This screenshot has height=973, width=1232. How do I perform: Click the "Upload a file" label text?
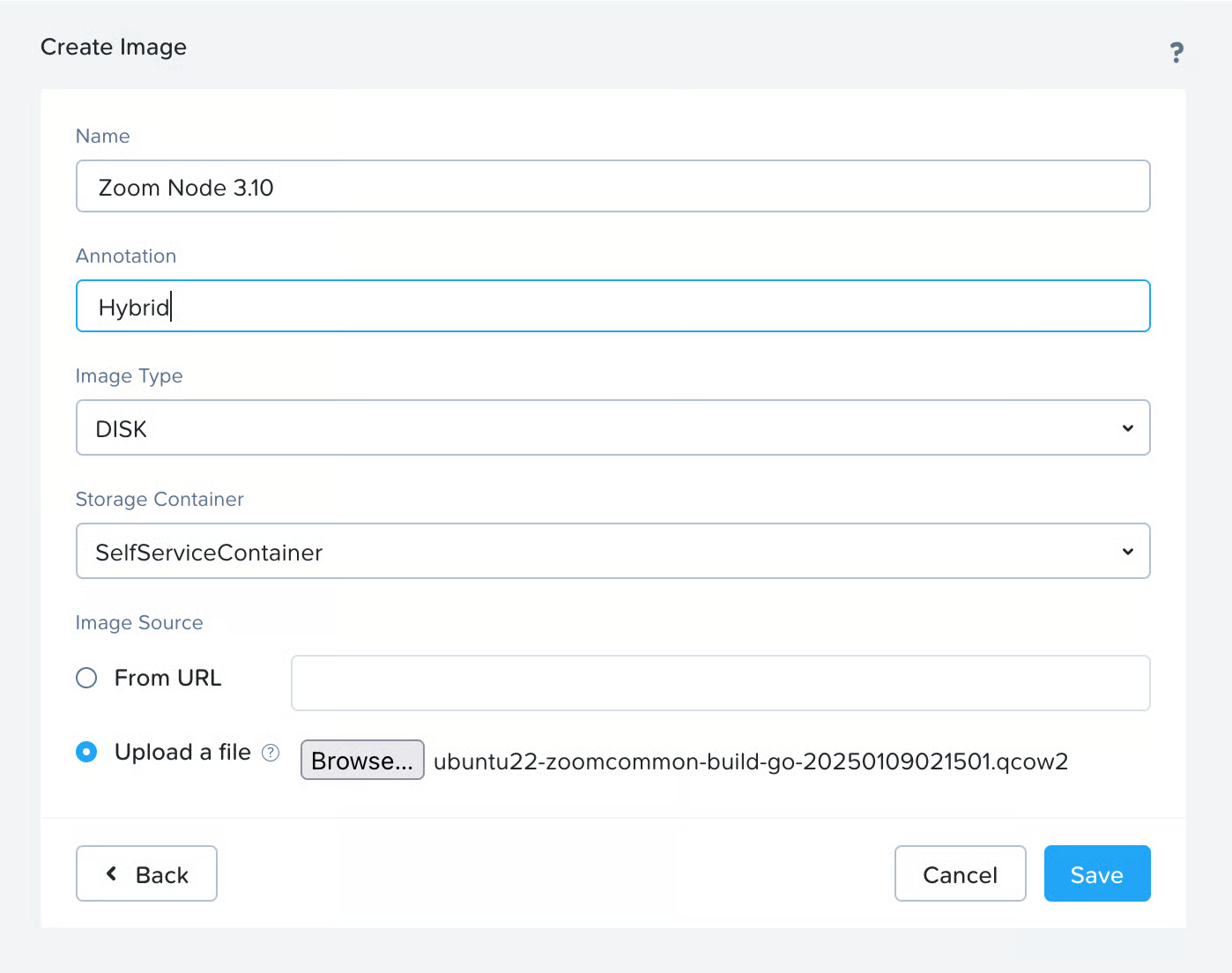click(182, 752)
